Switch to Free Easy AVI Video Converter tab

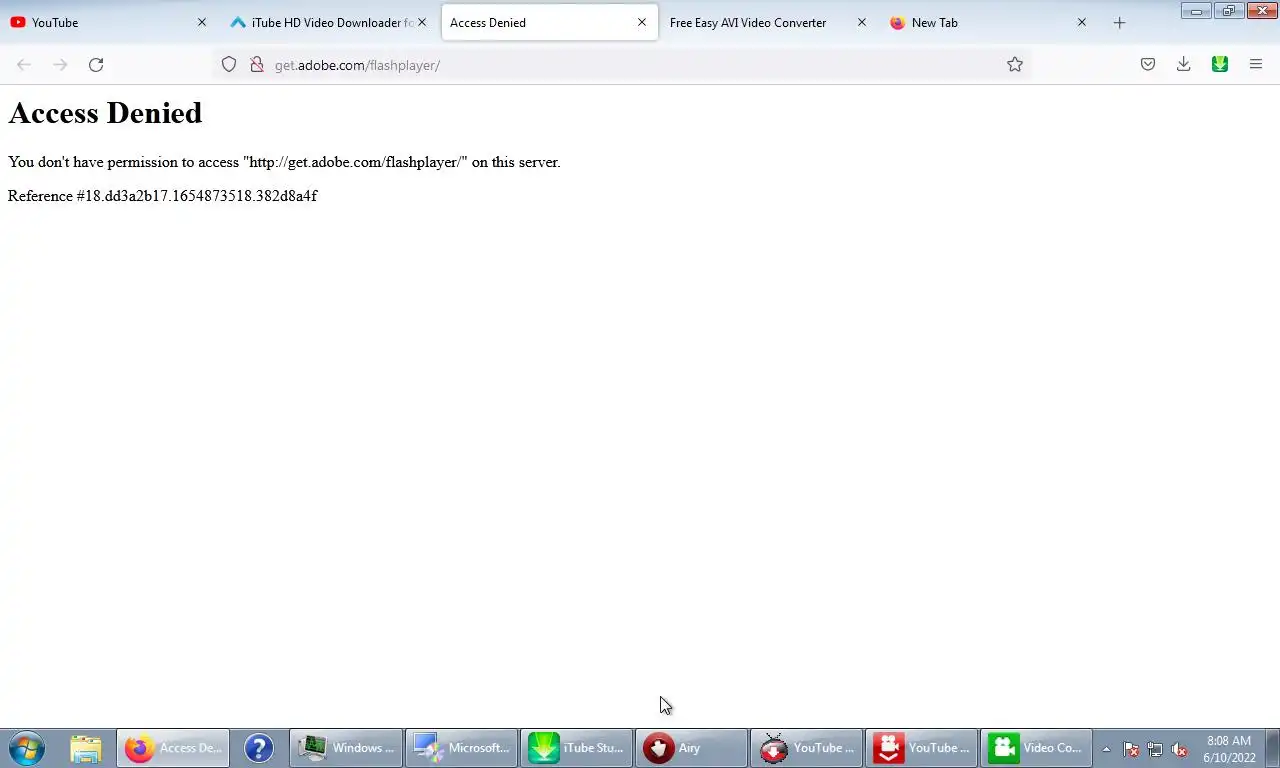click(x=770, y=22)
